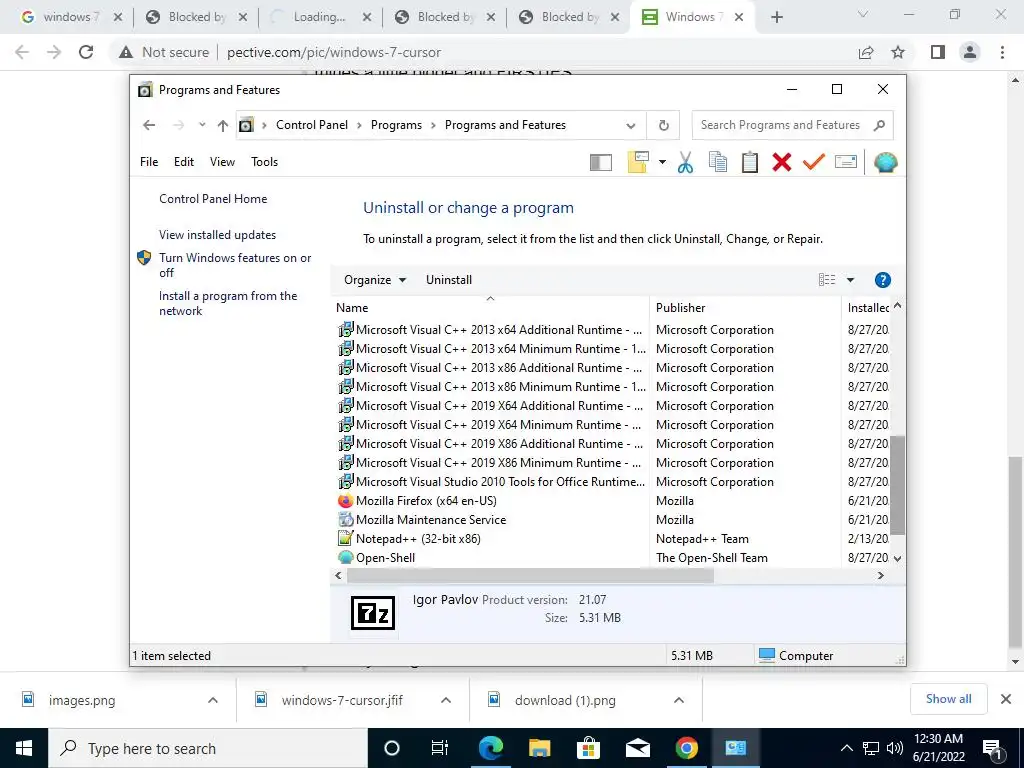This screenshot has height=768, width=1024.
Task: Open File Explorer from the taskbar
Action: (x=539, y=748)
